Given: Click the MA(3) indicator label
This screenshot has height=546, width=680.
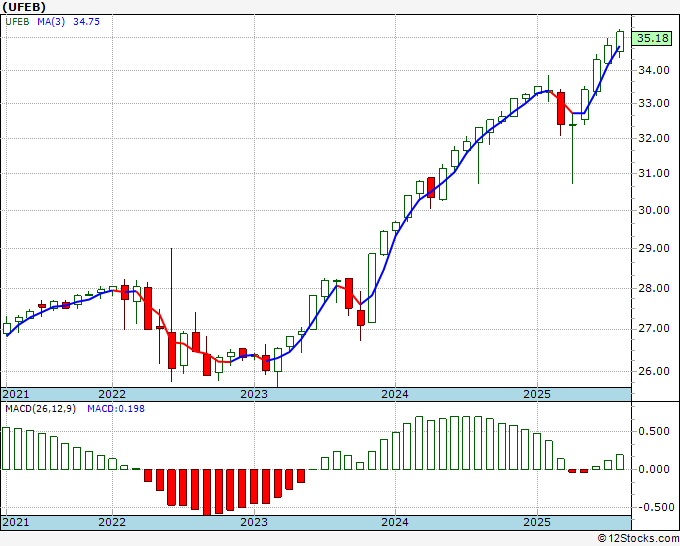Looking at the screenshot, I should click(51, 22).
